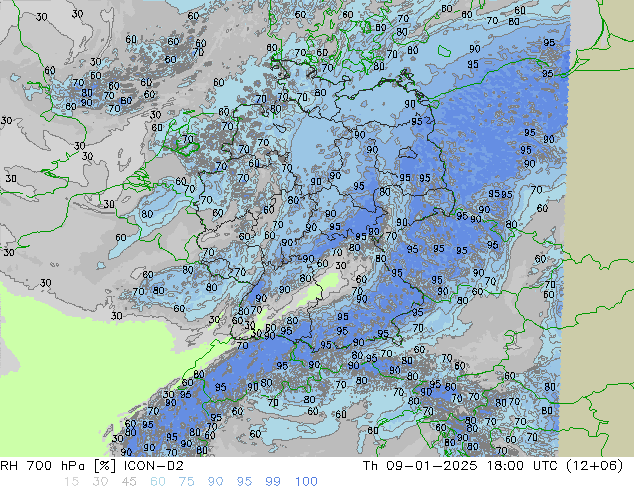Select legend value 90 in bottom scale
The height and width of the screenshot is (490, 634).
[215, 482]
